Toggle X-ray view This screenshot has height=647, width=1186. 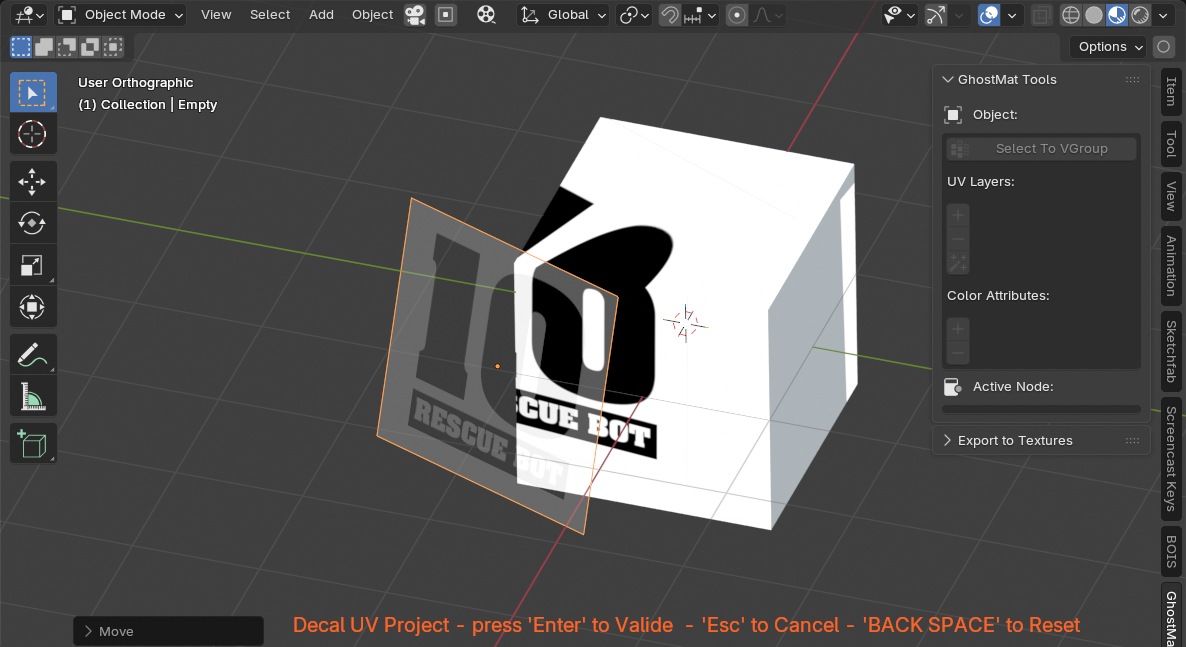point(1041,15)
